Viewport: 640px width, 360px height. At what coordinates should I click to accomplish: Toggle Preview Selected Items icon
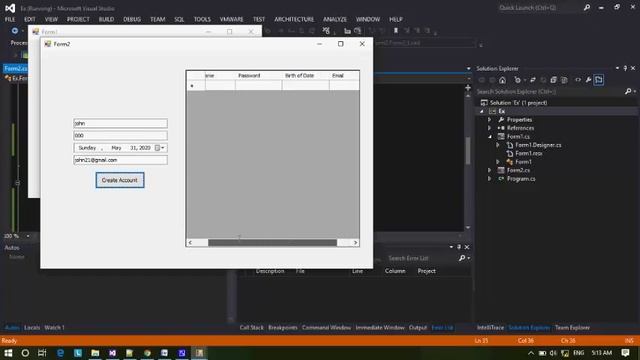(x=599, y=80)
